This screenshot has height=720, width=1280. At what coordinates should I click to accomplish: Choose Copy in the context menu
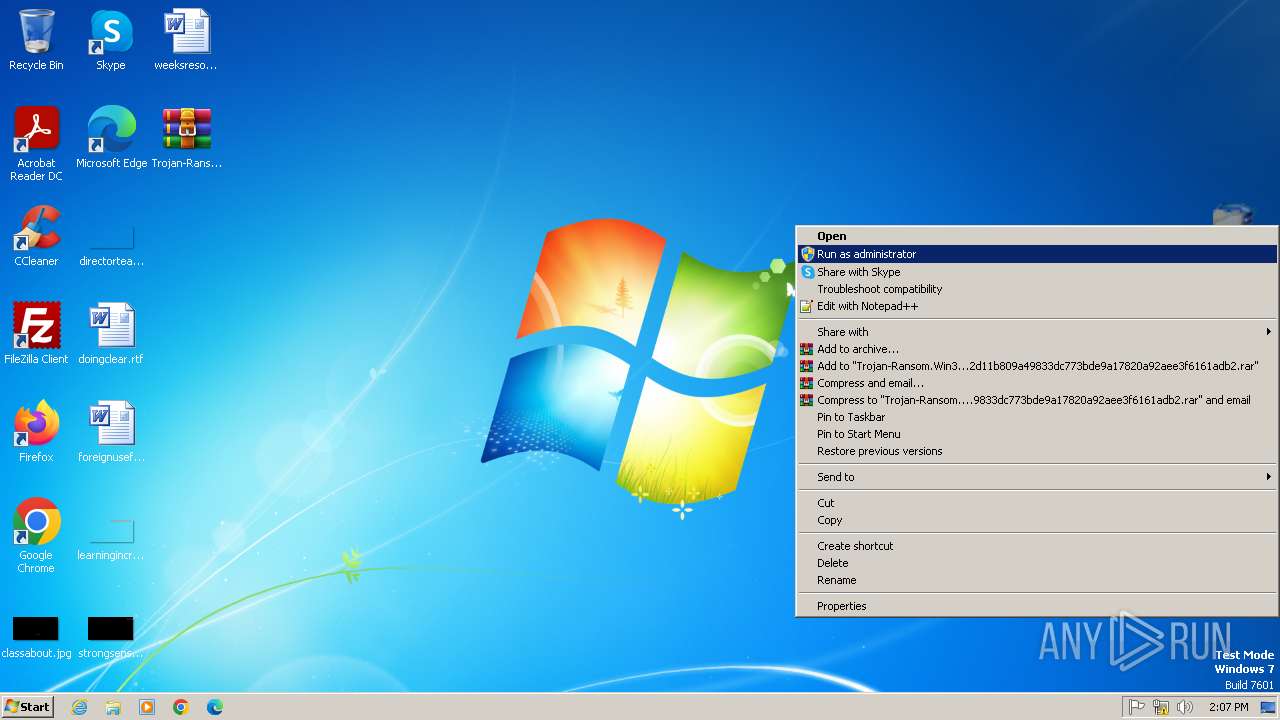[x=1037, y=520]
